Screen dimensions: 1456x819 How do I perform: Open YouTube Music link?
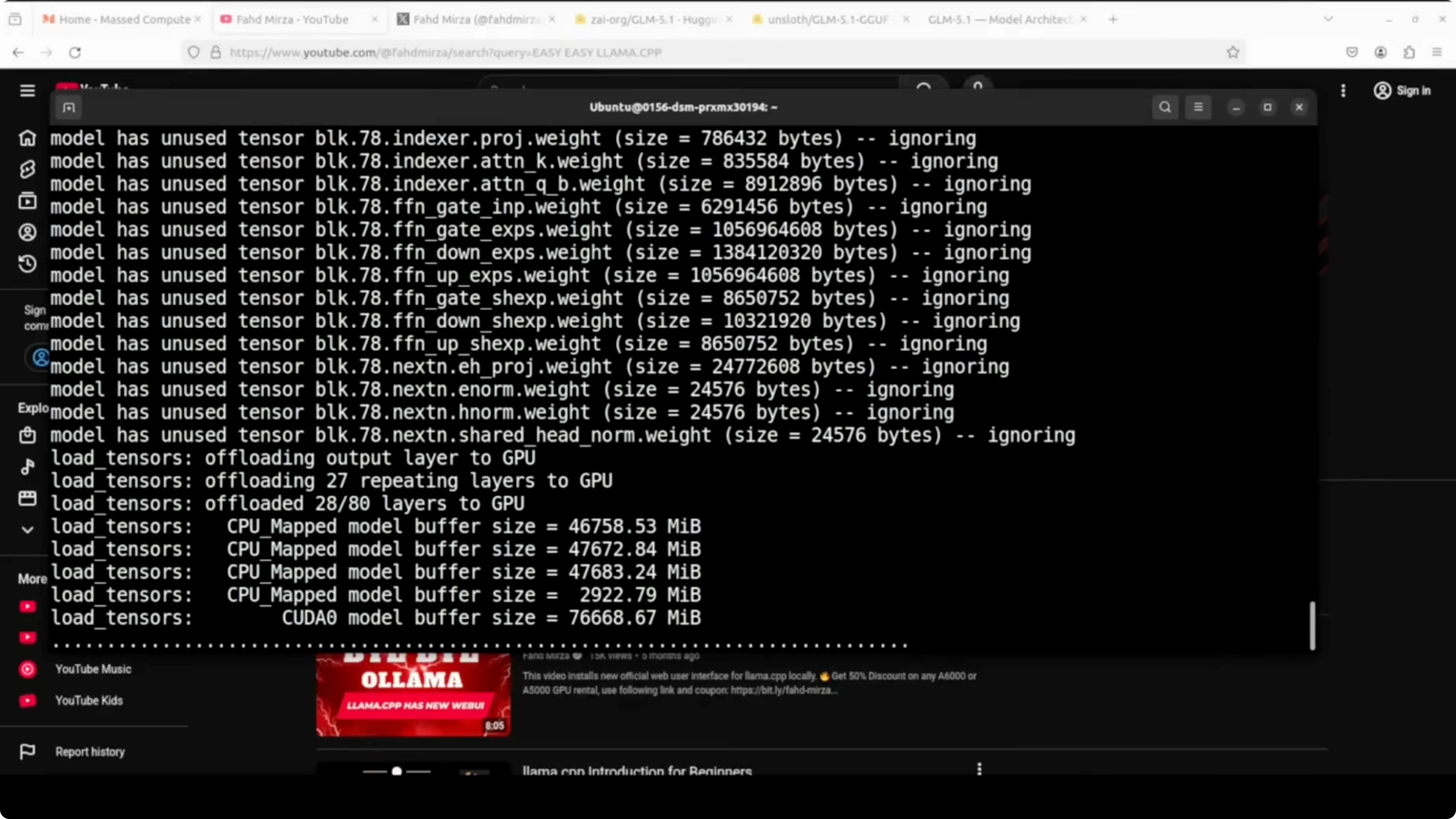(x=93, y=669)
